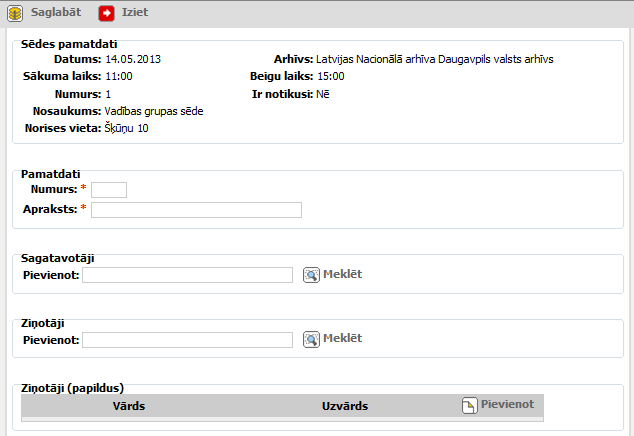Focus the Numurs field in Pamatdati
This screenshot has height=436, width=634.
tap(109, 190)
